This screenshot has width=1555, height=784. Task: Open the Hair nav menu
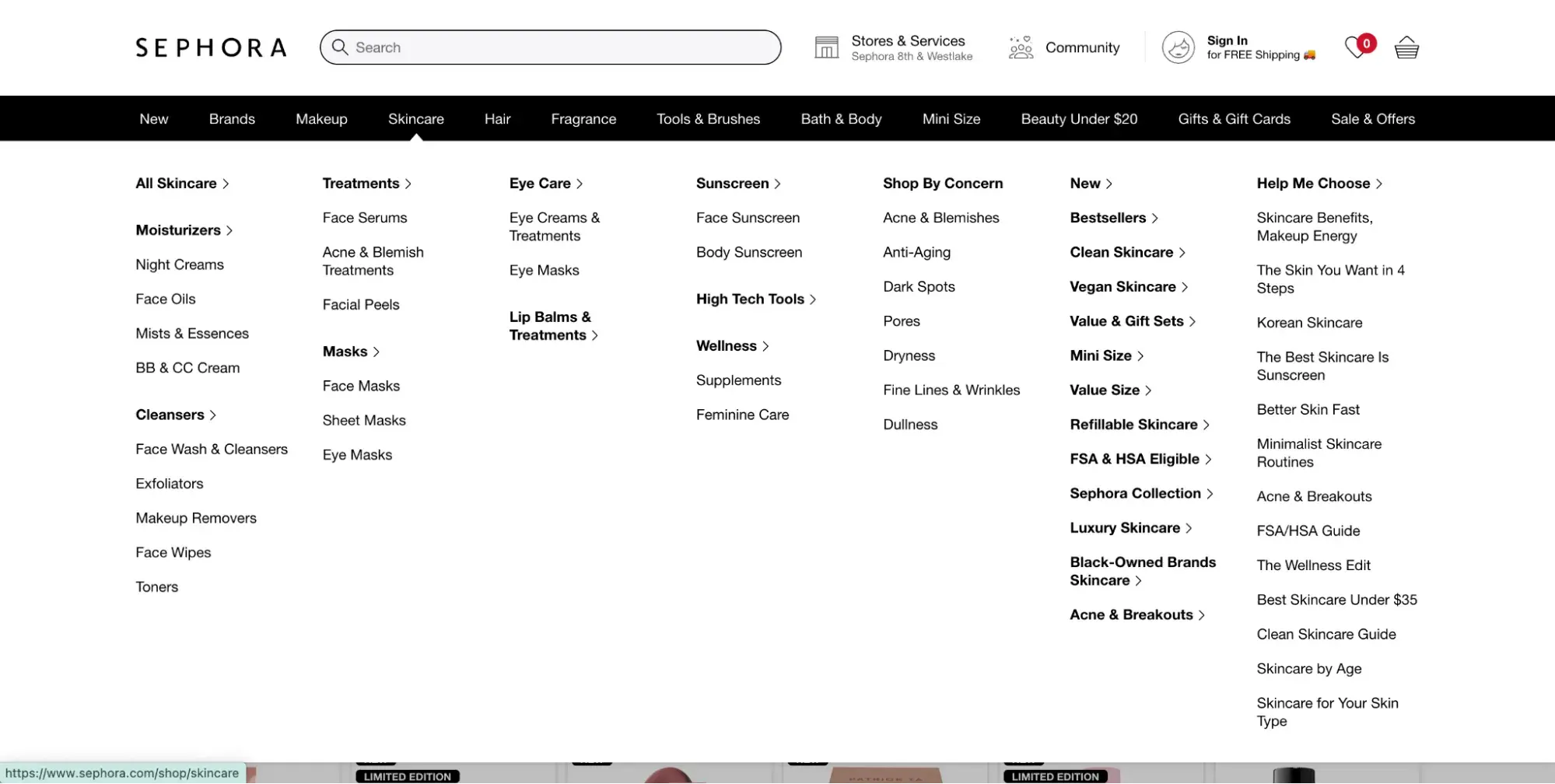[x=497, y=119]
